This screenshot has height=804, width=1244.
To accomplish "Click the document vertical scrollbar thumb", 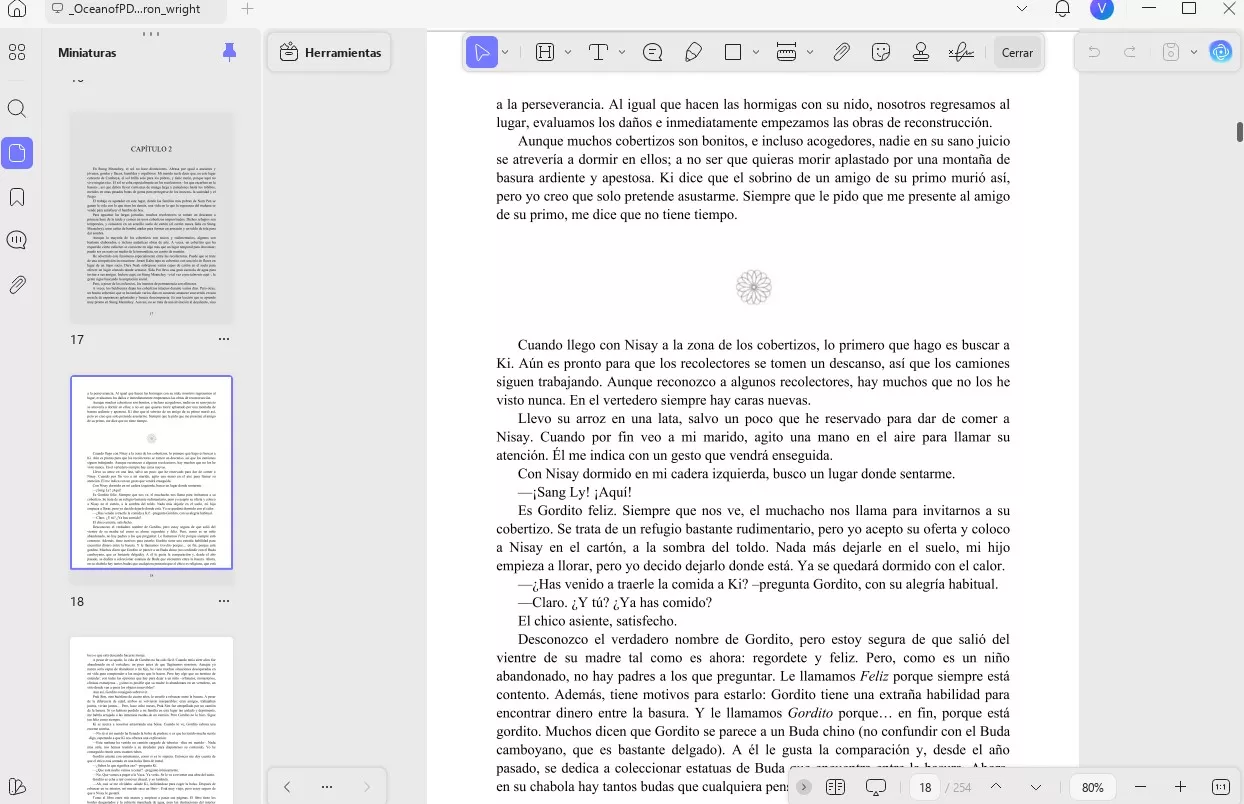I will 1240,132.
